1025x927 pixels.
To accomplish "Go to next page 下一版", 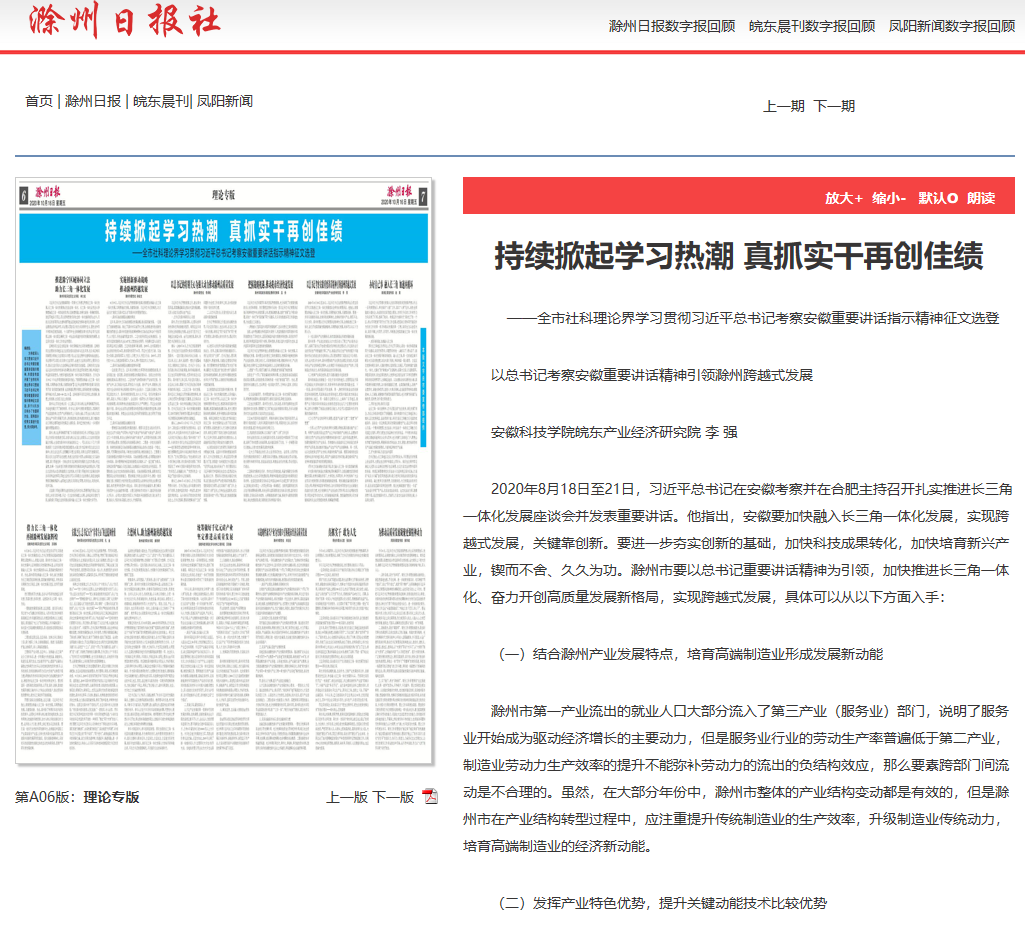I will 394,797.
